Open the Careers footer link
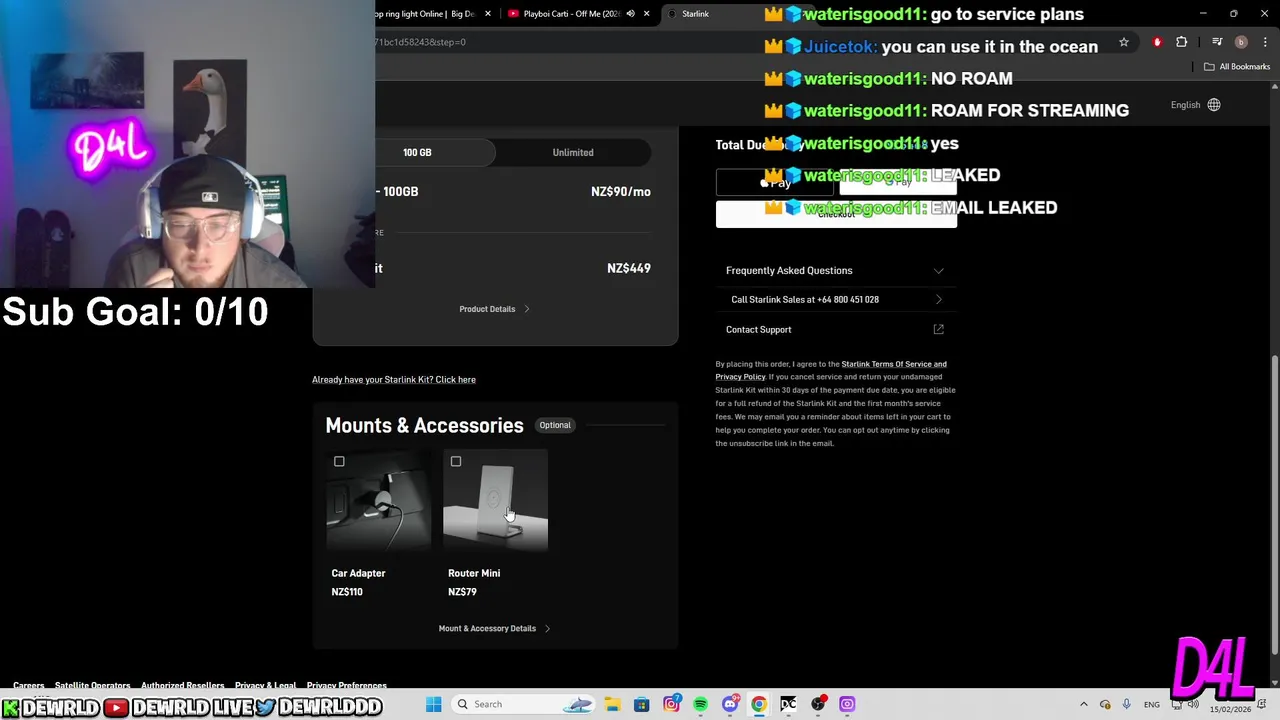1280x720 pixels. [28, 686]
